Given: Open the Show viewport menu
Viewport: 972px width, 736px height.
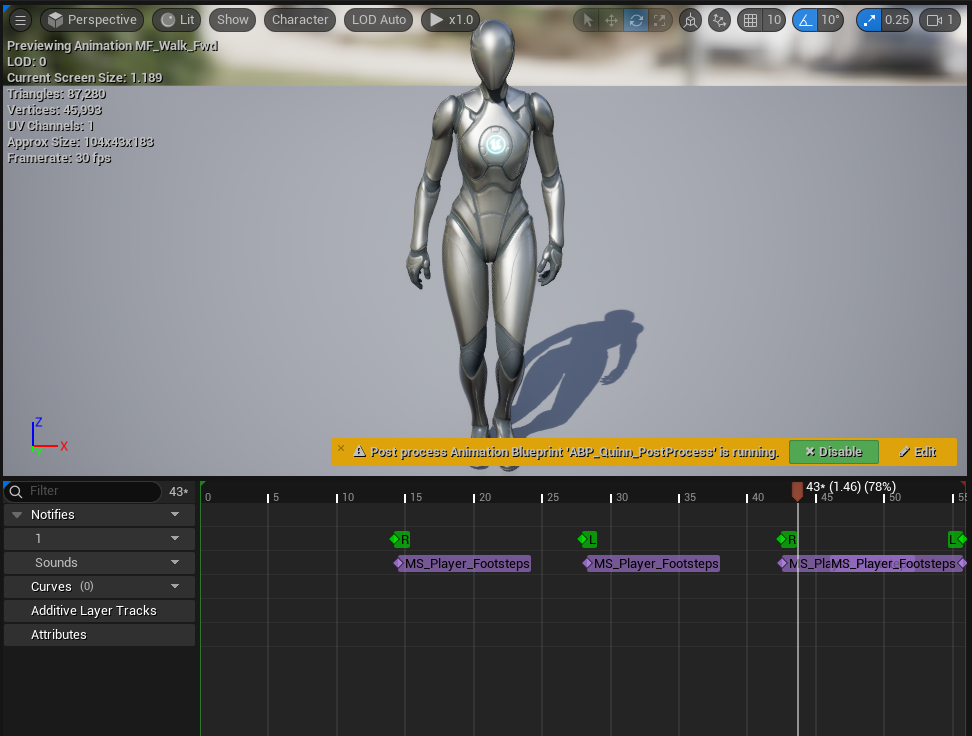Looking at the screenshot, I should pyautogui.click(x=233, y=20).
